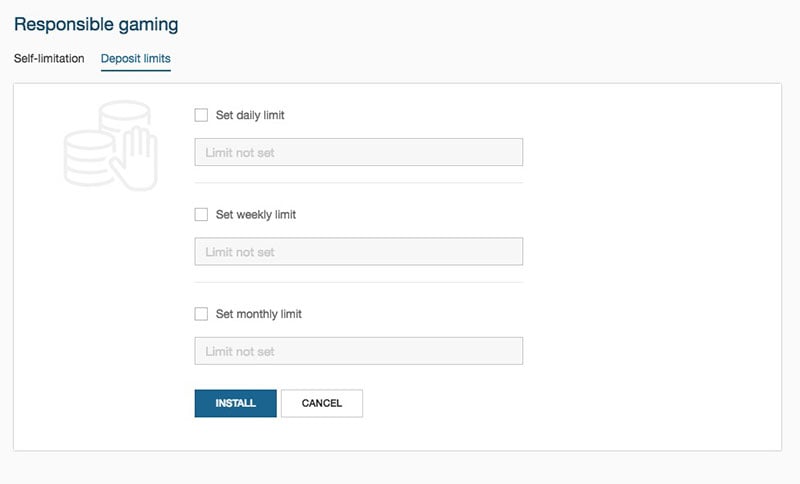Click the tall coin stack in the illustration
This screenshot has width=800, height=484.
coord(124,118)
